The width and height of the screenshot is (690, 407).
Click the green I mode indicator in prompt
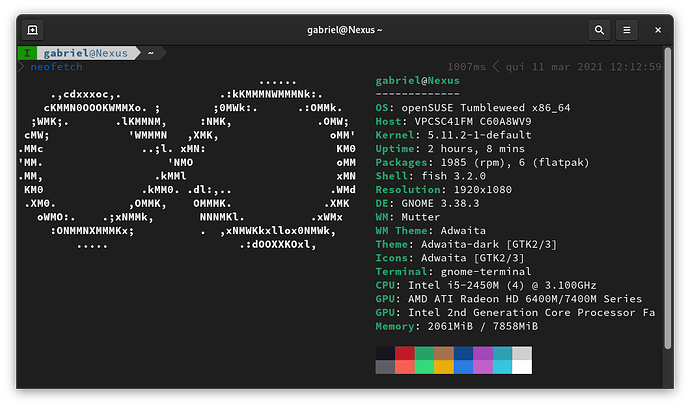(x=27, y=53)
